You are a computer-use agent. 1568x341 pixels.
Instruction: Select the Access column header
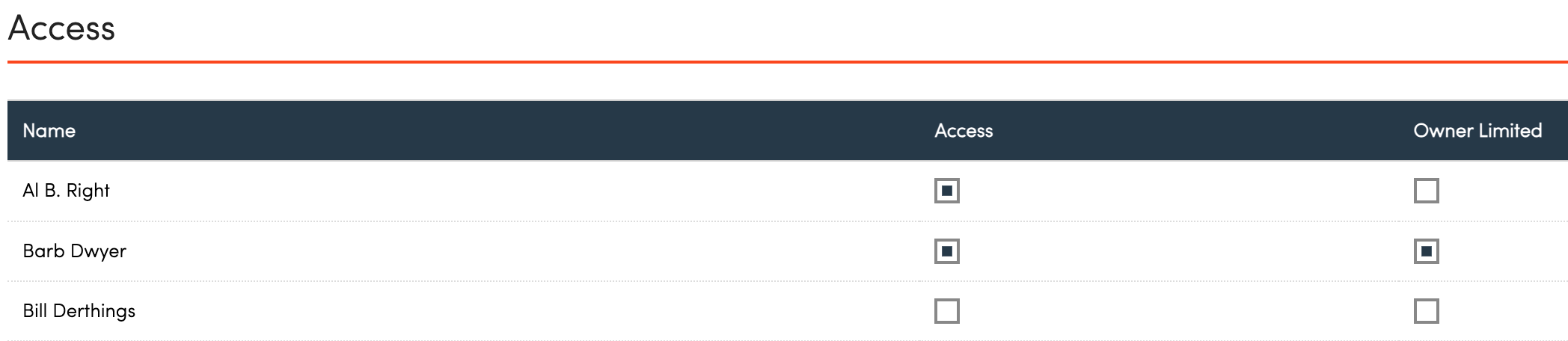(964, 131)
